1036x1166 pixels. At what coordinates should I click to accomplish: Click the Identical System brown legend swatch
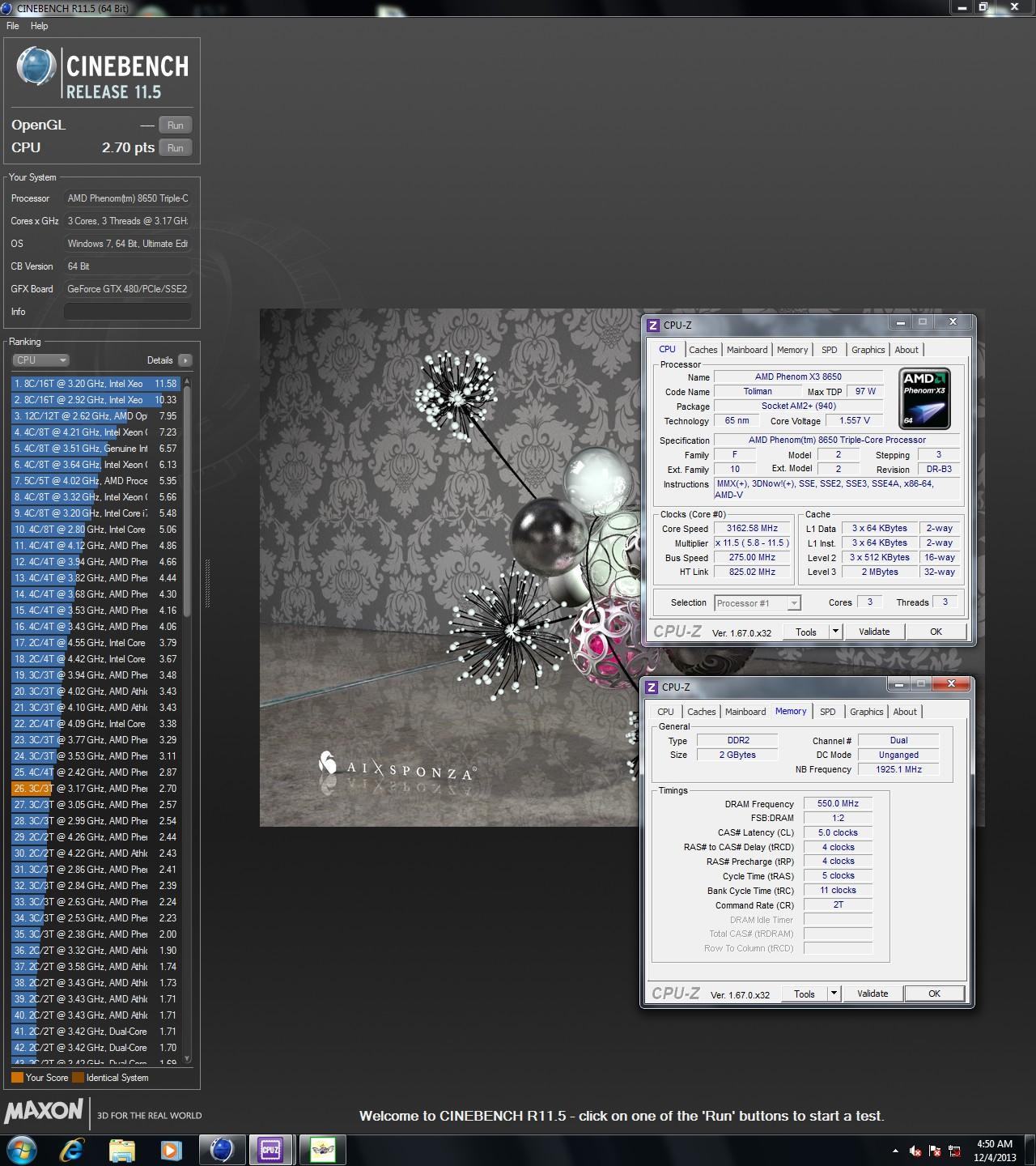click(x=78, y=1078)
